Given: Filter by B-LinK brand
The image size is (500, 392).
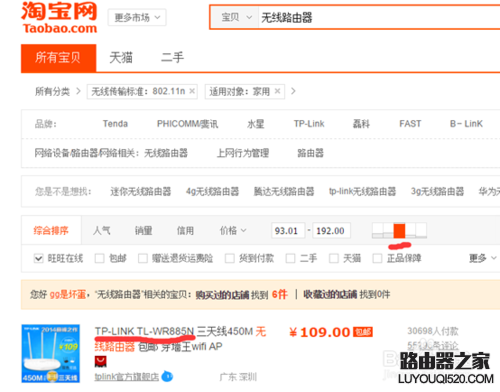Looking at the screenshot, I should coord(466,124).
